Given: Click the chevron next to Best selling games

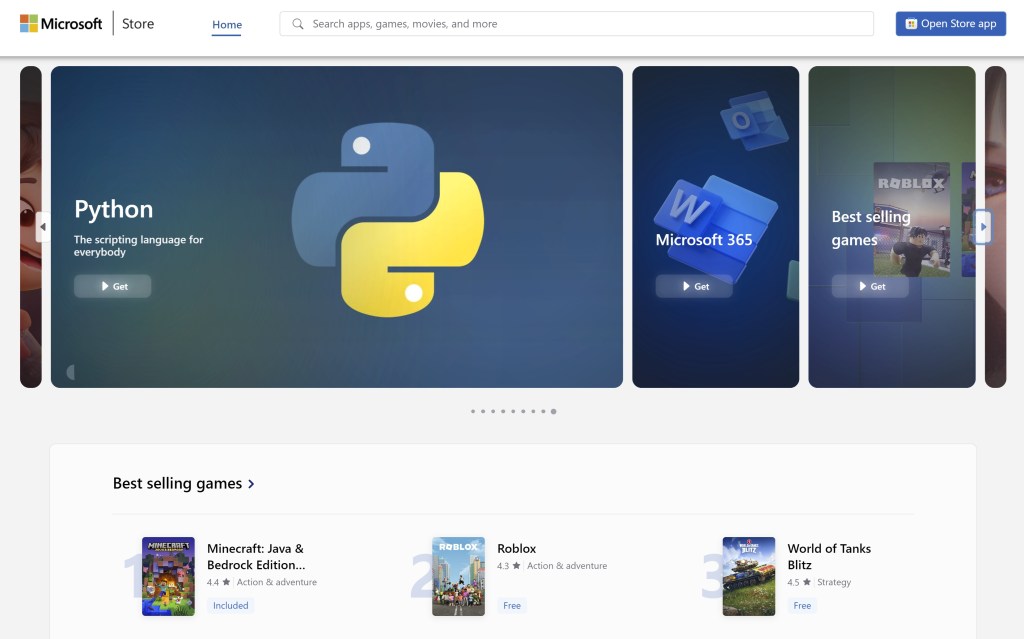Looking at the screenshot, I should pos(252,483).
